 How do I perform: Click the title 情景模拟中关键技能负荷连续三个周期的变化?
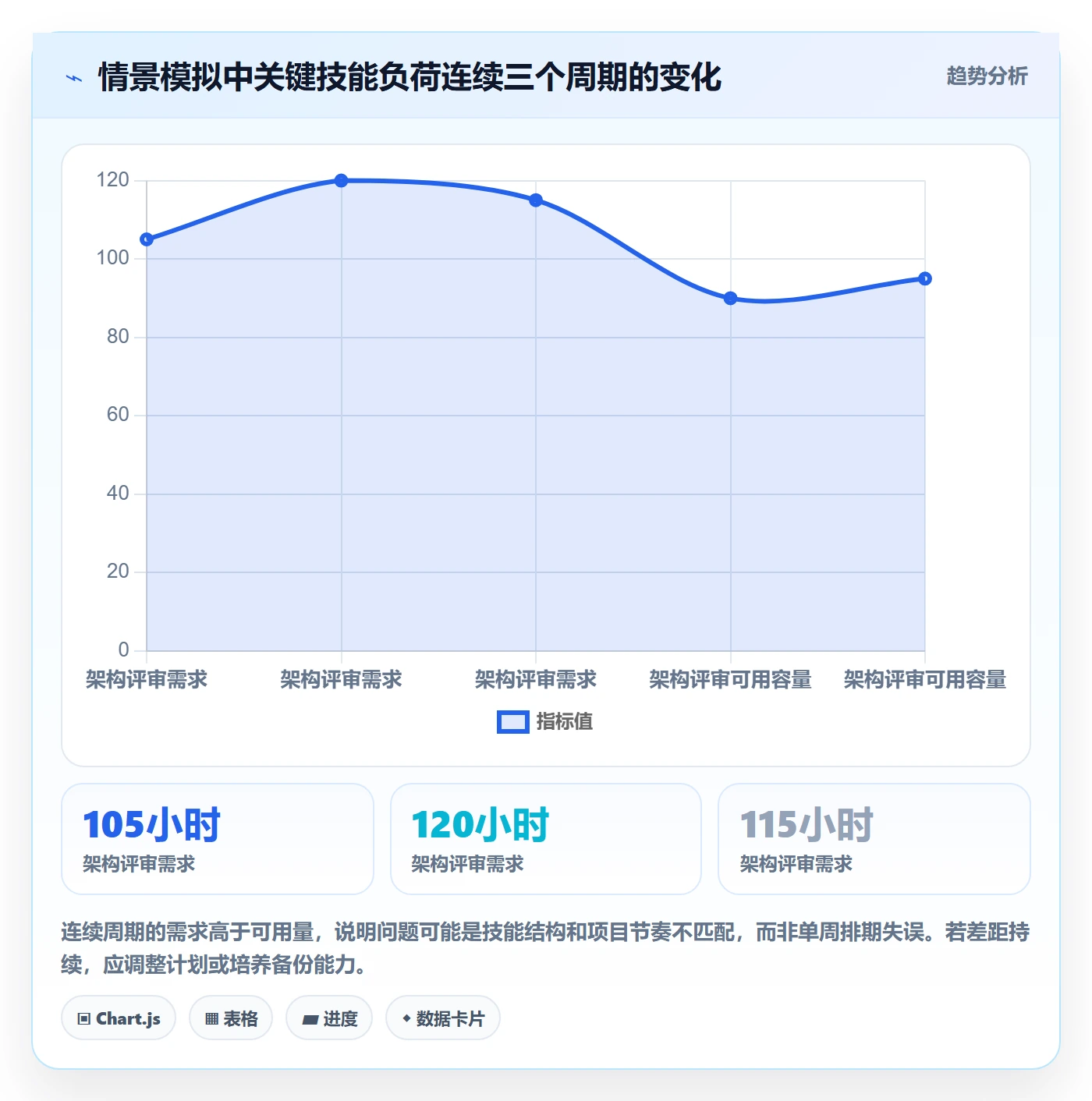tap(409, 77)
